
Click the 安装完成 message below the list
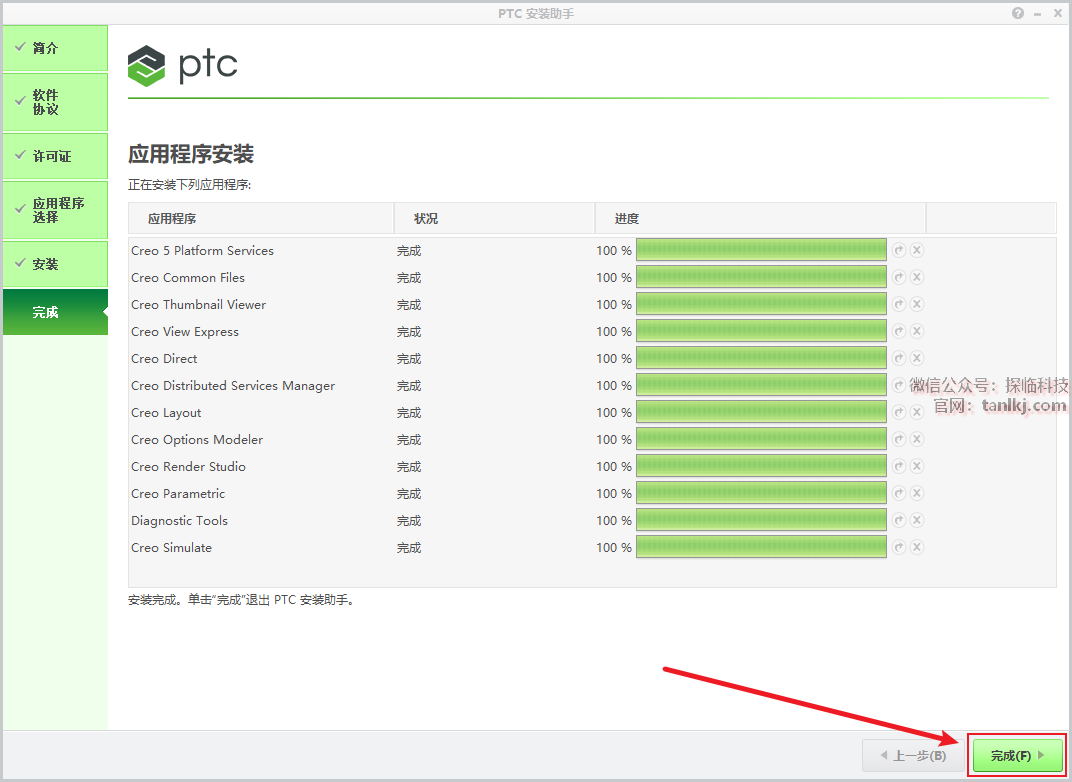pos(241,600)
